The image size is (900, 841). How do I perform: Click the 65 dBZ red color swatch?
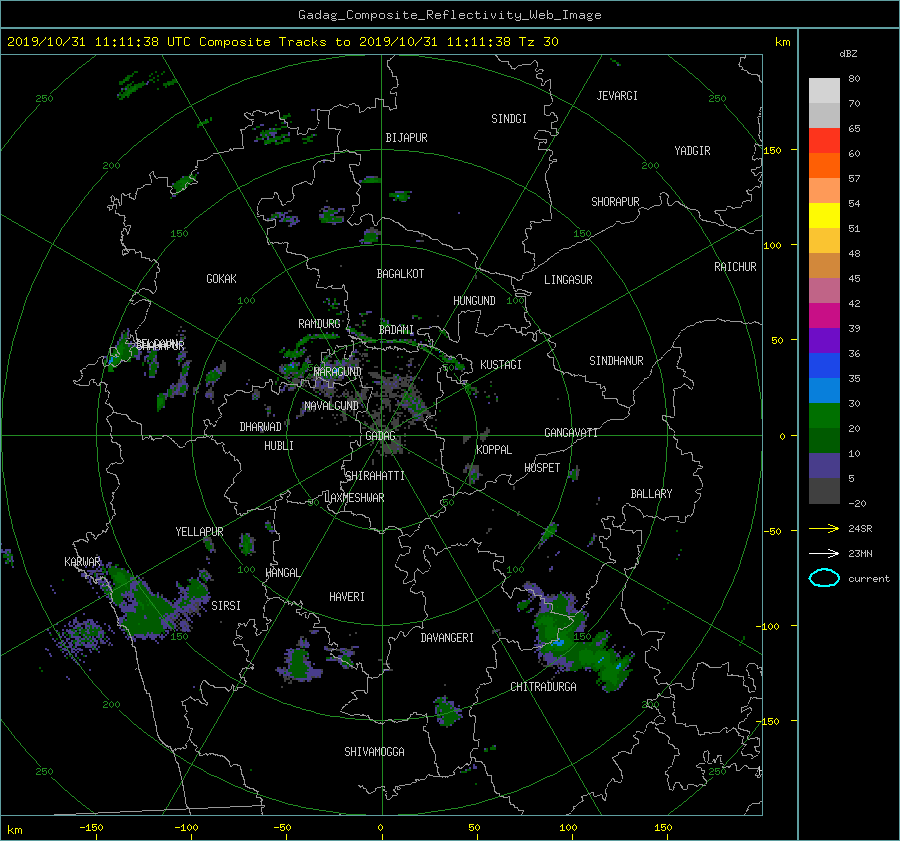tap(824, 140)
